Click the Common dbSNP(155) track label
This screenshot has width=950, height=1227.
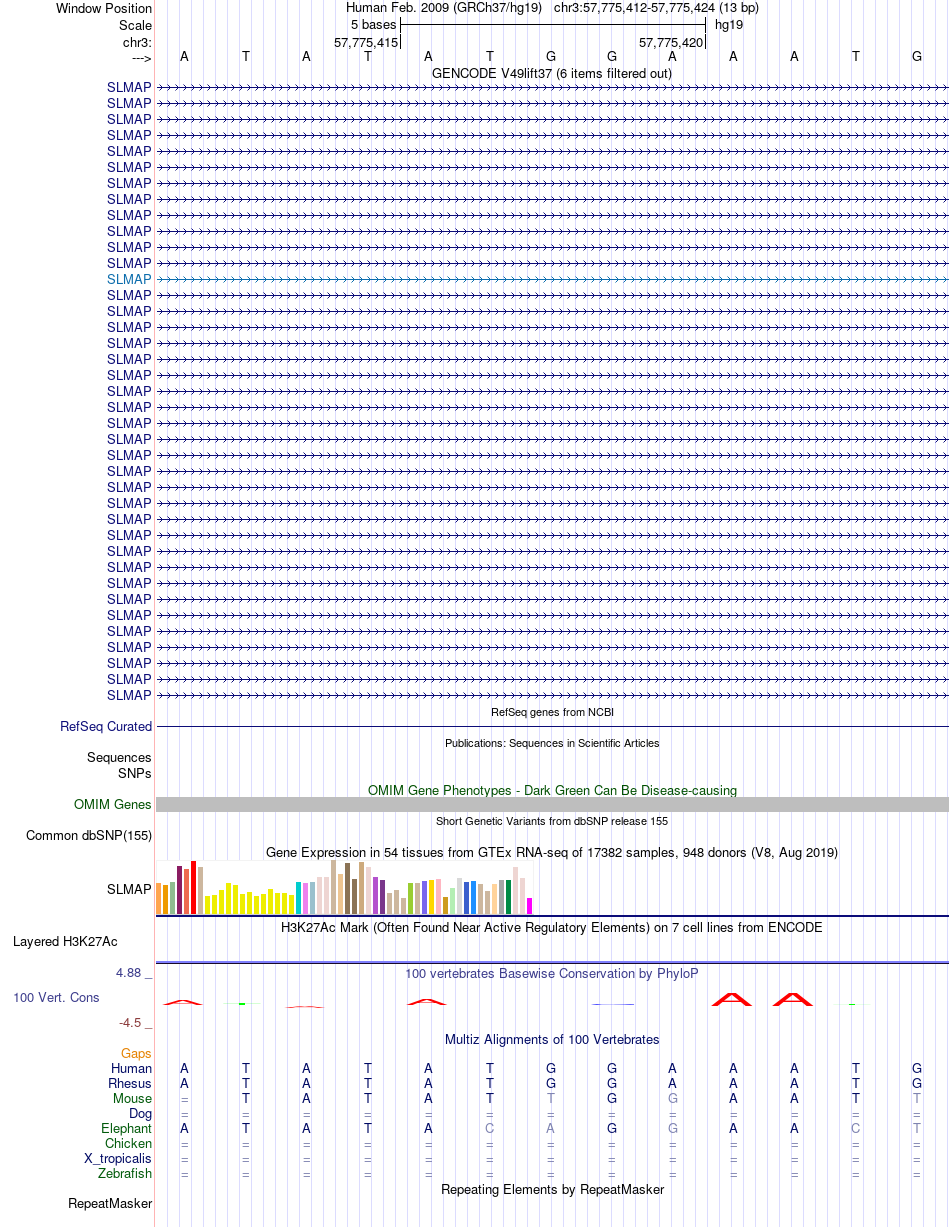tap(89, 835)
